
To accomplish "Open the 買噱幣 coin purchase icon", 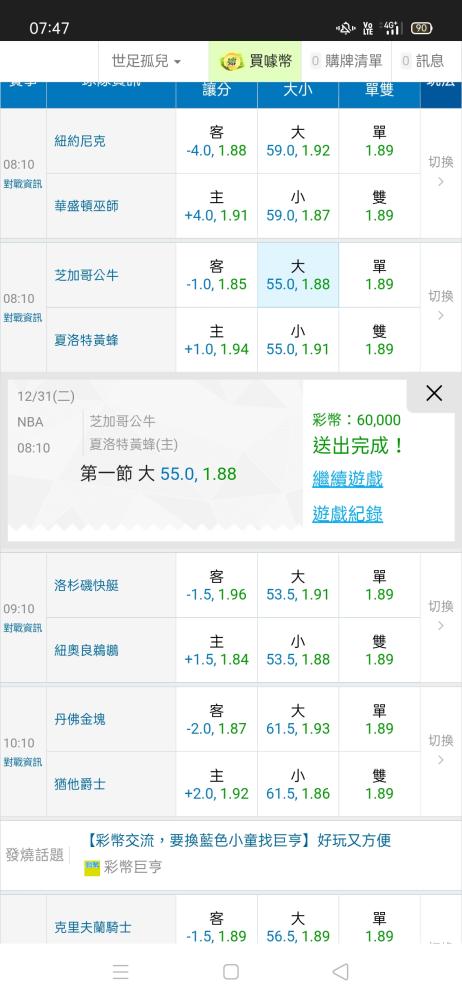I will [x=232, y=61].
